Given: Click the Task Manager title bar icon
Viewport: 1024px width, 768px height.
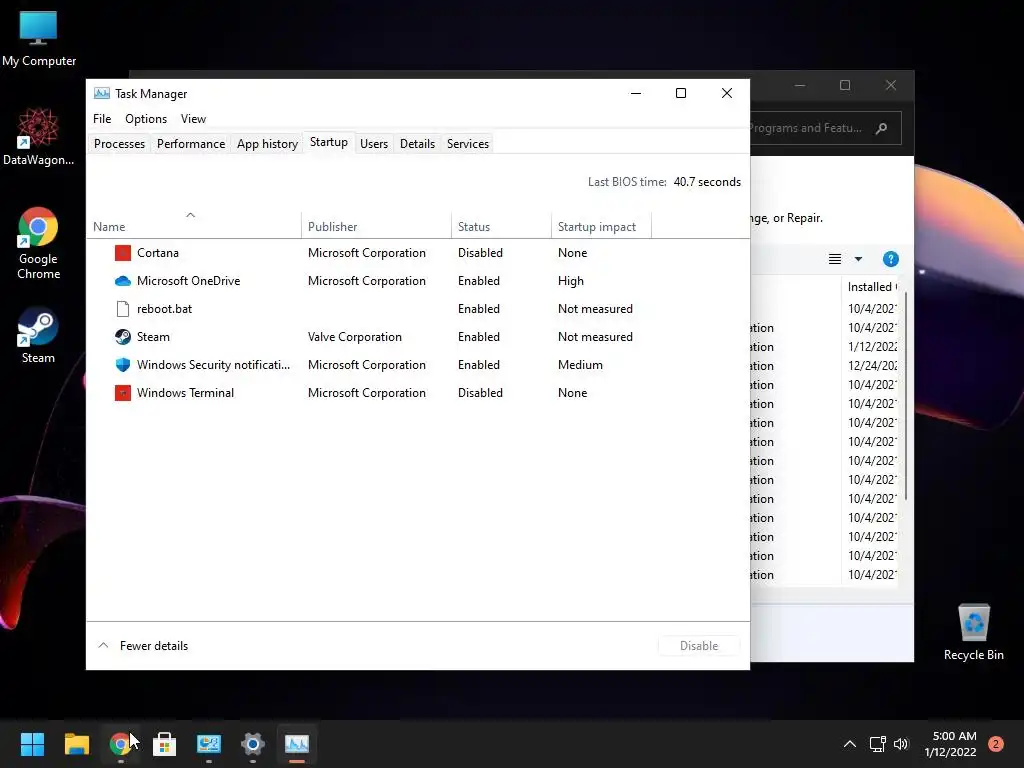Looking at the screenshot, I should pos(102,93).
